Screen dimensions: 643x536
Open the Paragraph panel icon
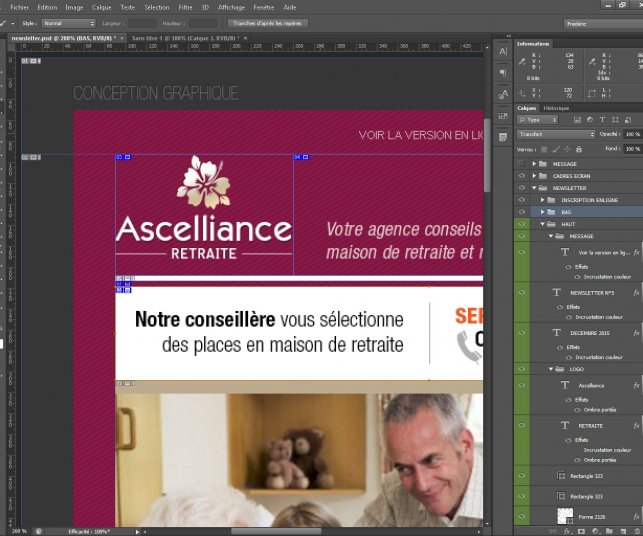503,72
